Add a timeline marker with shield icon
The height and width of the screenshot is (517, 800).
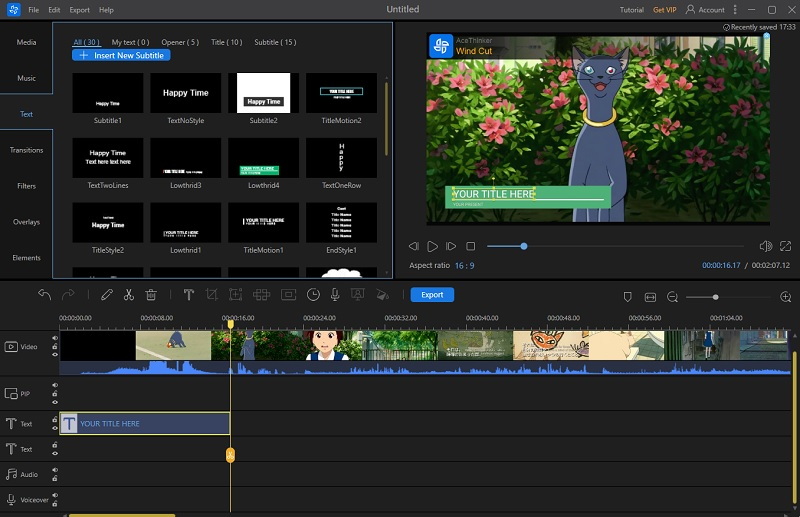[628, 297]
